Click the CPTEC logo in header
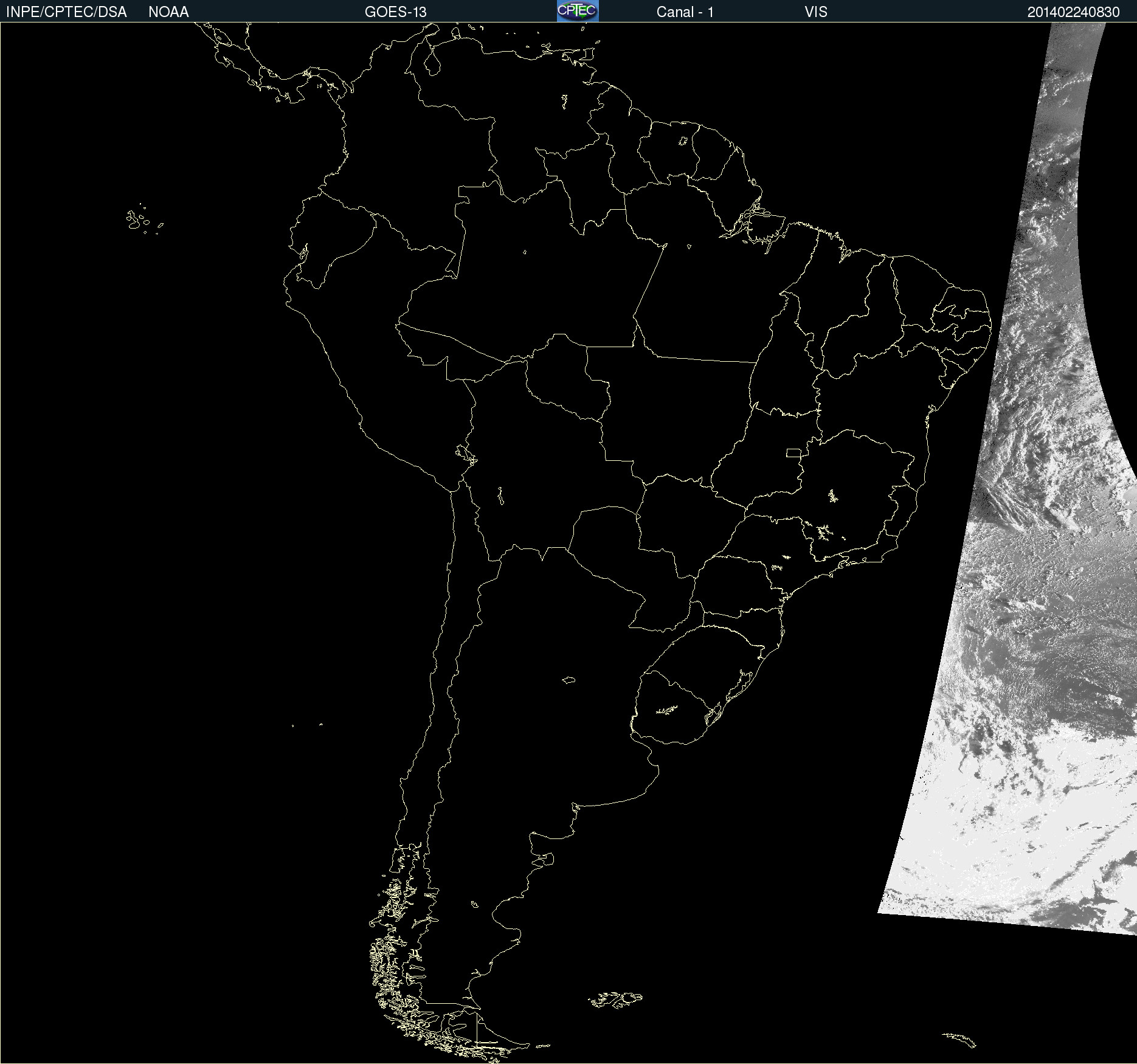The width and height of the screenshot is (1137, 1064). [x=578, y=11]
